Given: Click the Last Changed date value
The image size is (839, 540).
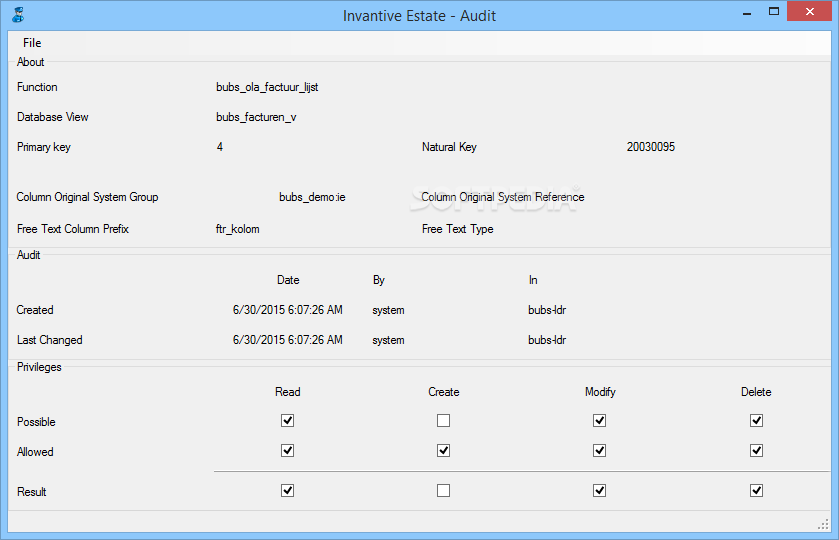Looking at the screenshot, I should (x=288, y=340).
